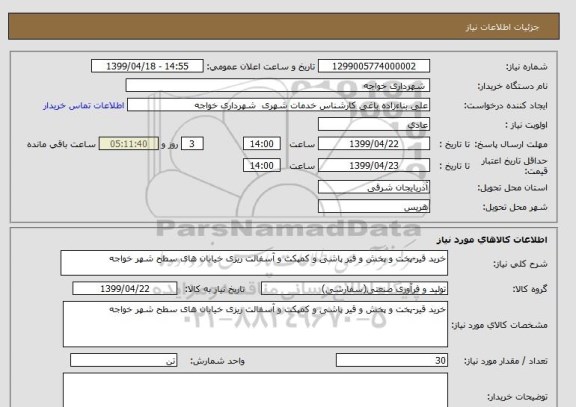This screenshot has height=407, width=576.
Task: Click the label استان محل تحویل
Action: [x=512, y=188]
